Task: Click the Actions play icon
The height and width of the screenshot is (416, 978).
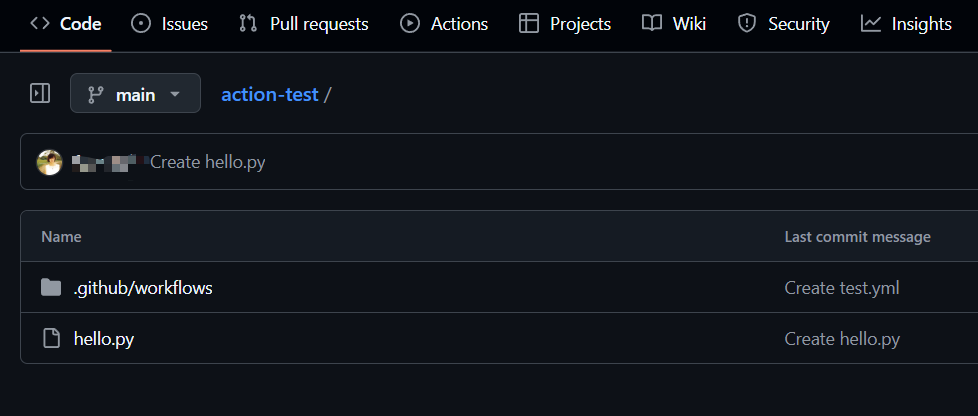Action: [410, 24]
